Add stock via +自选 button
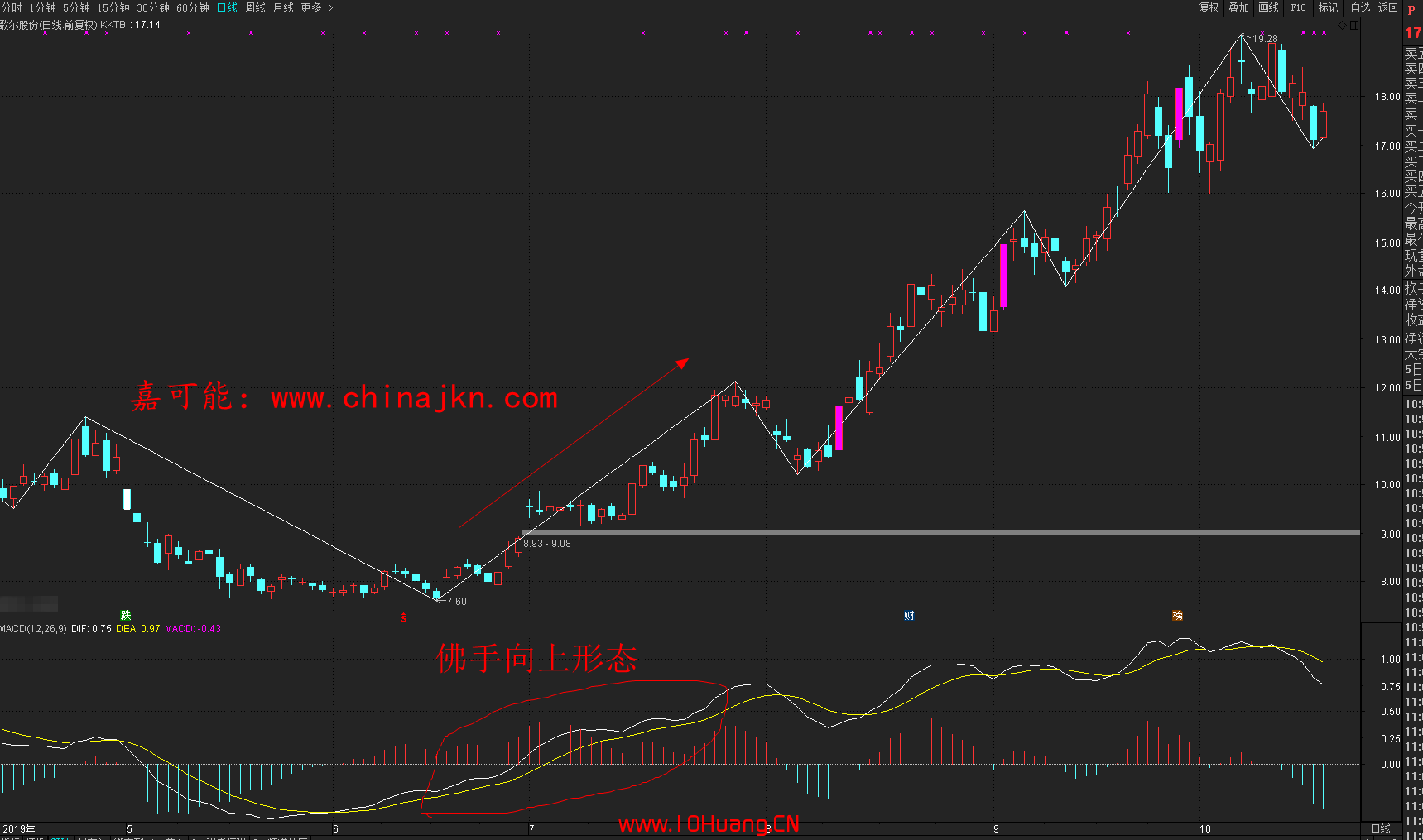Viewport: 1423px width, 840px height. 1358,7
